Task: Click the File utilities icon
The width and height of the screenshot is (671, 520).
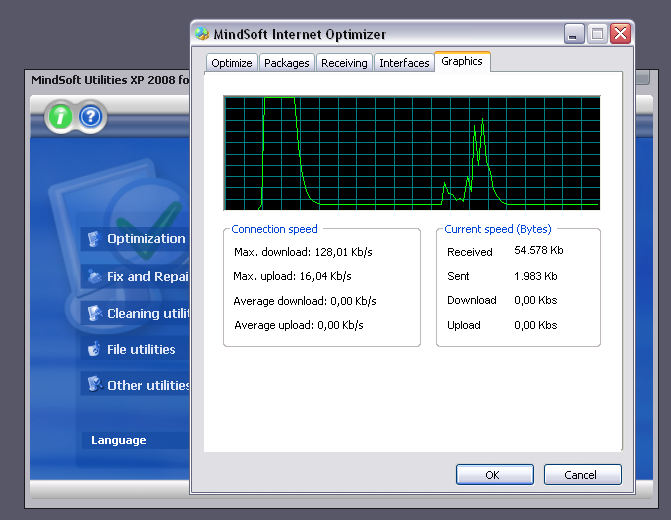Action: pos(94,349)
